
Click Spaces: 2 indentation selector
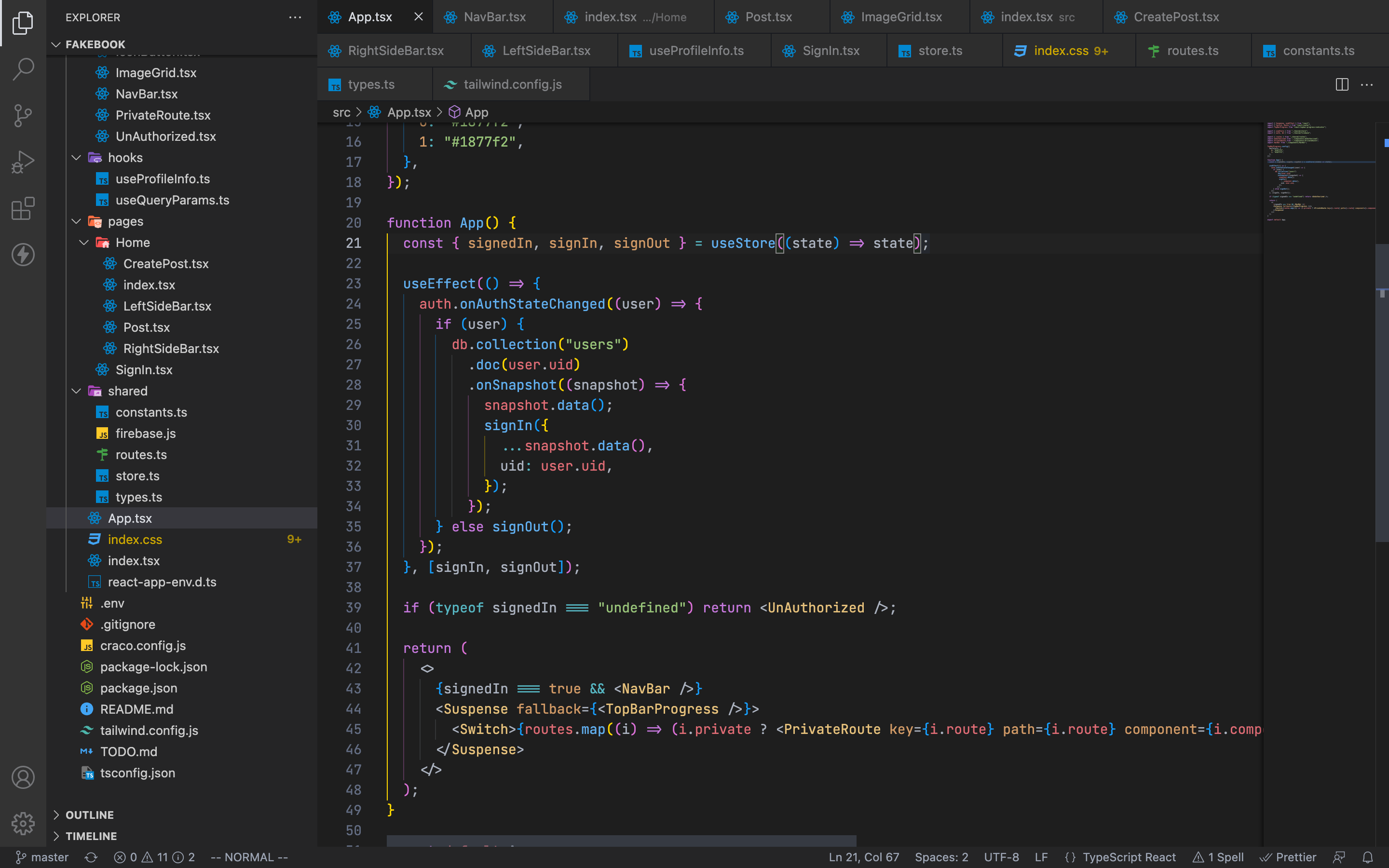click(x=941, y=857)
